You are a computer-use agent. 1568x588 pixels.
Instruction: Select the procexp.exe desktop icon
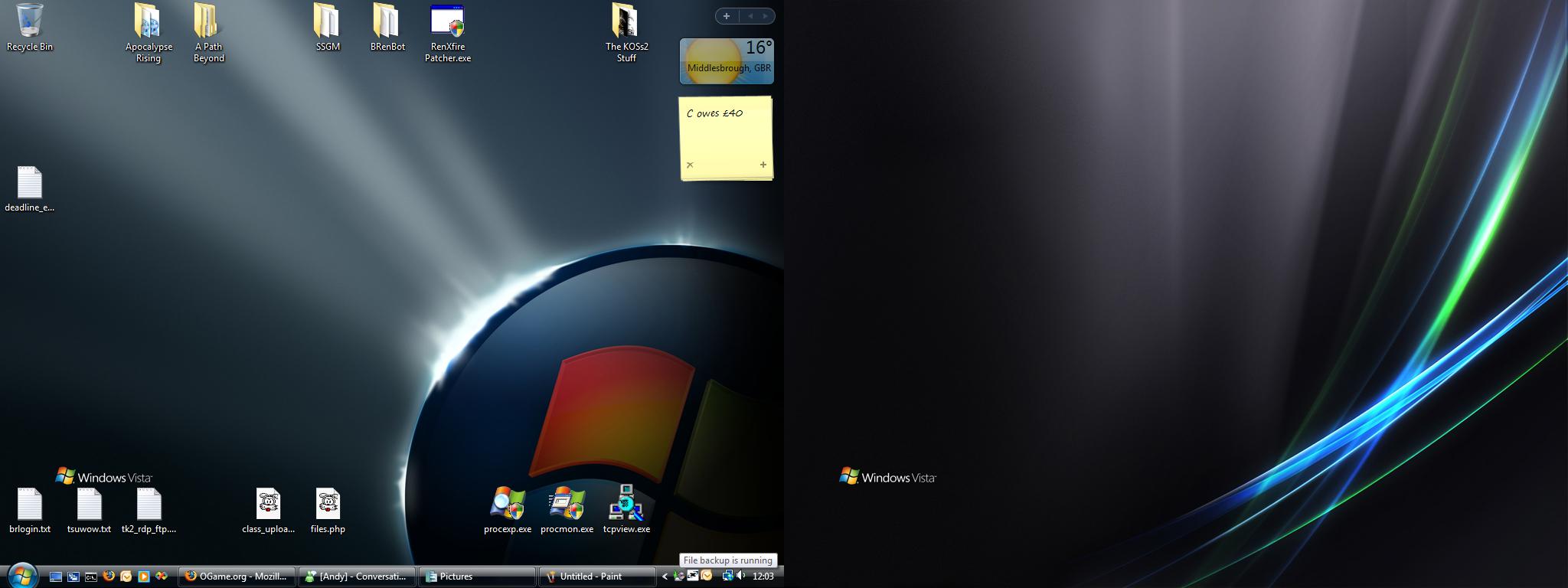coord(507,504)
